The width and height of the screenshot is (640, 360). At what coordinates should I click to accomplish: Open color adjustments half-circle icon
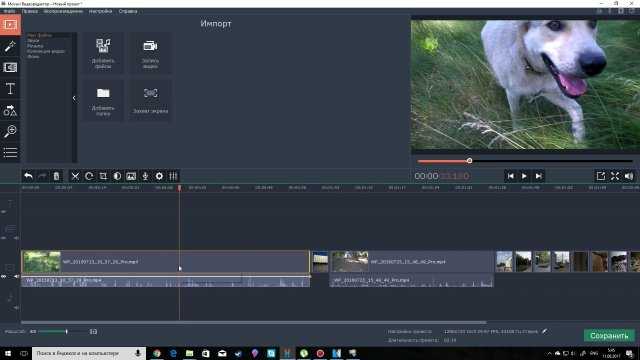click(117, 176)
